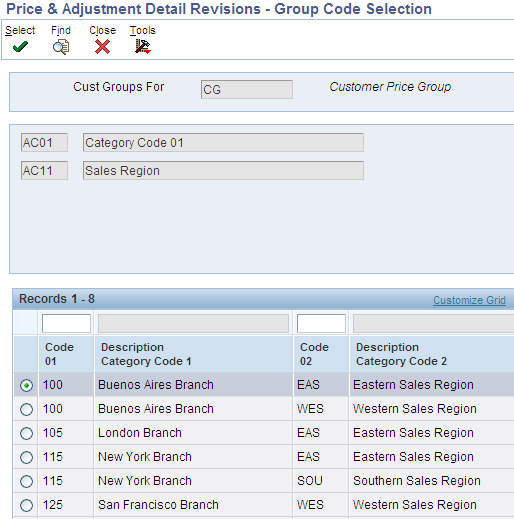Select the Buenos Aires WES row radio button
Screen dimensions: 514x519
click(26, 409)
